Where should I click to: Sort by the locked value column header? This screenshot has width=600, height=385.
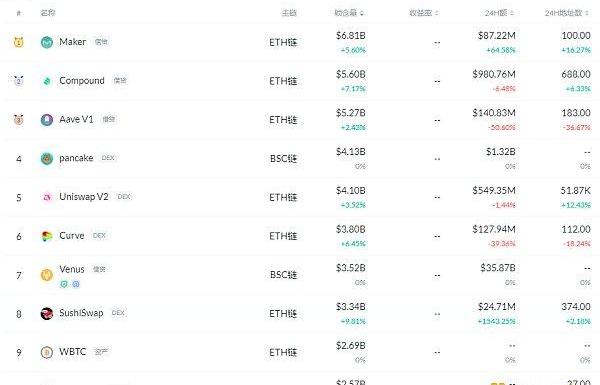click(349, 13)
